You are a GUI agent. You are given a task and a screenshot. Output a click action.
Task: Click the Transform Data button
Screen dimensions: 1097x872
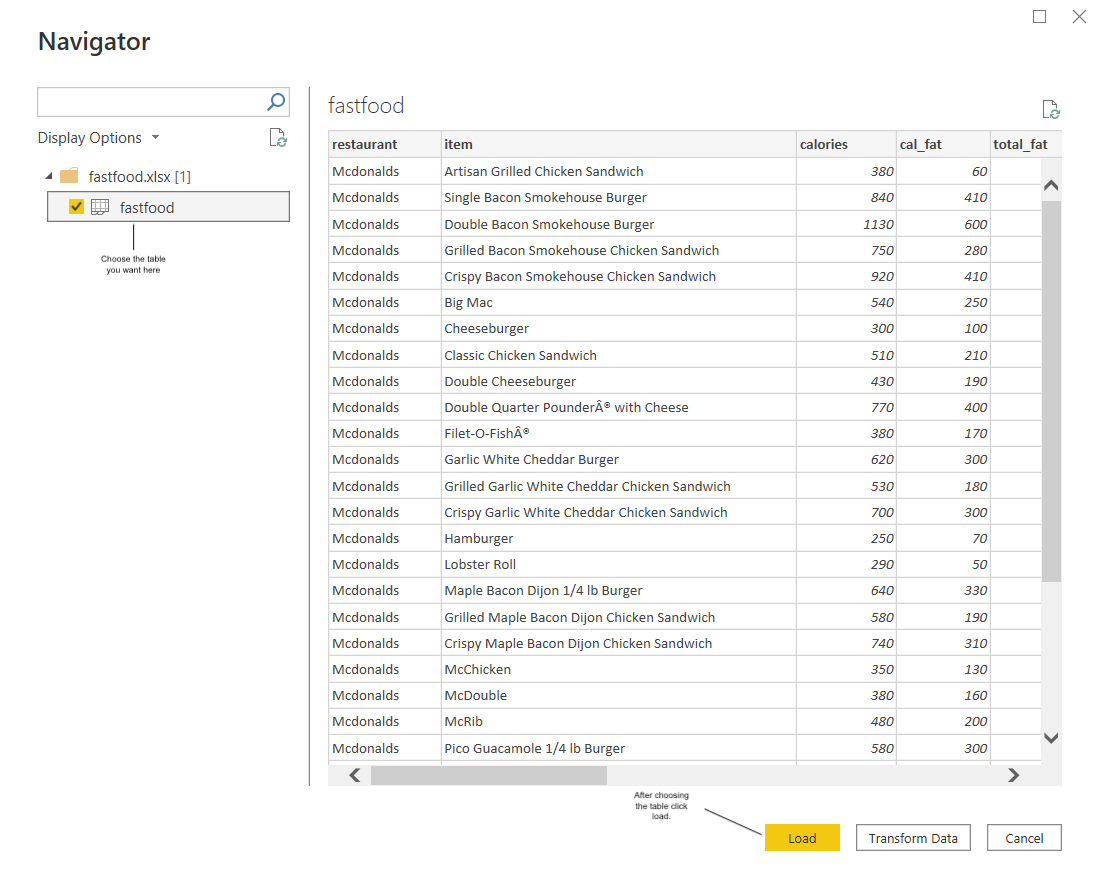pyautogui.click(x=913, y=838)
